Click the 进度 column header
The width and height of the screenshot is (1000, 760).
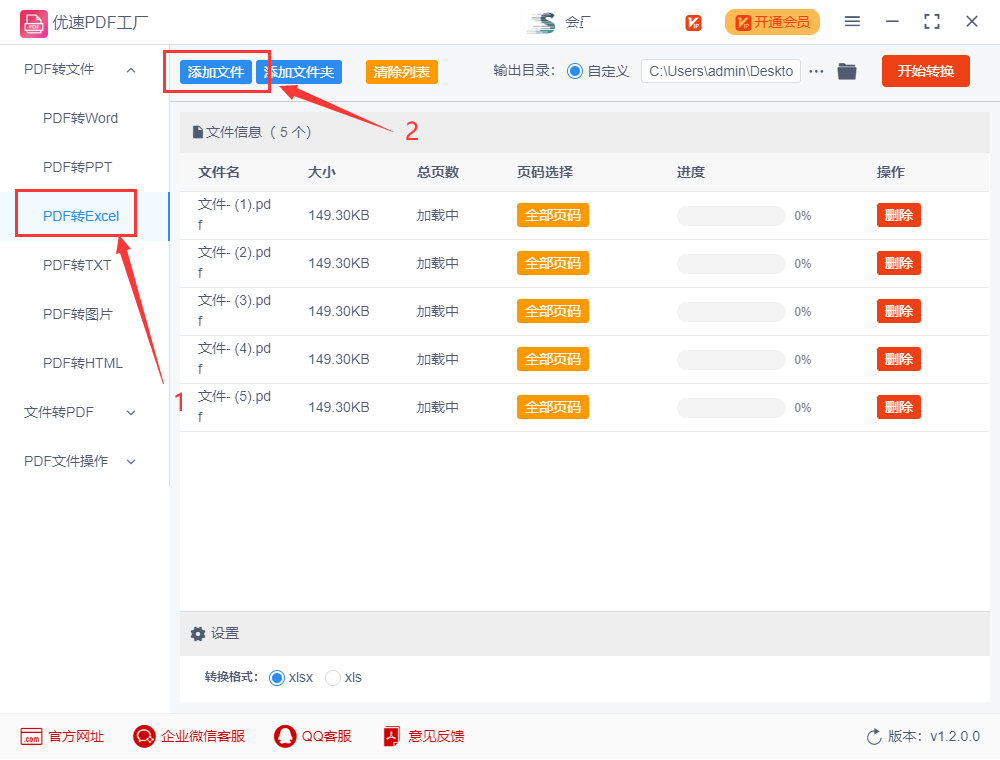pos(691,173)
